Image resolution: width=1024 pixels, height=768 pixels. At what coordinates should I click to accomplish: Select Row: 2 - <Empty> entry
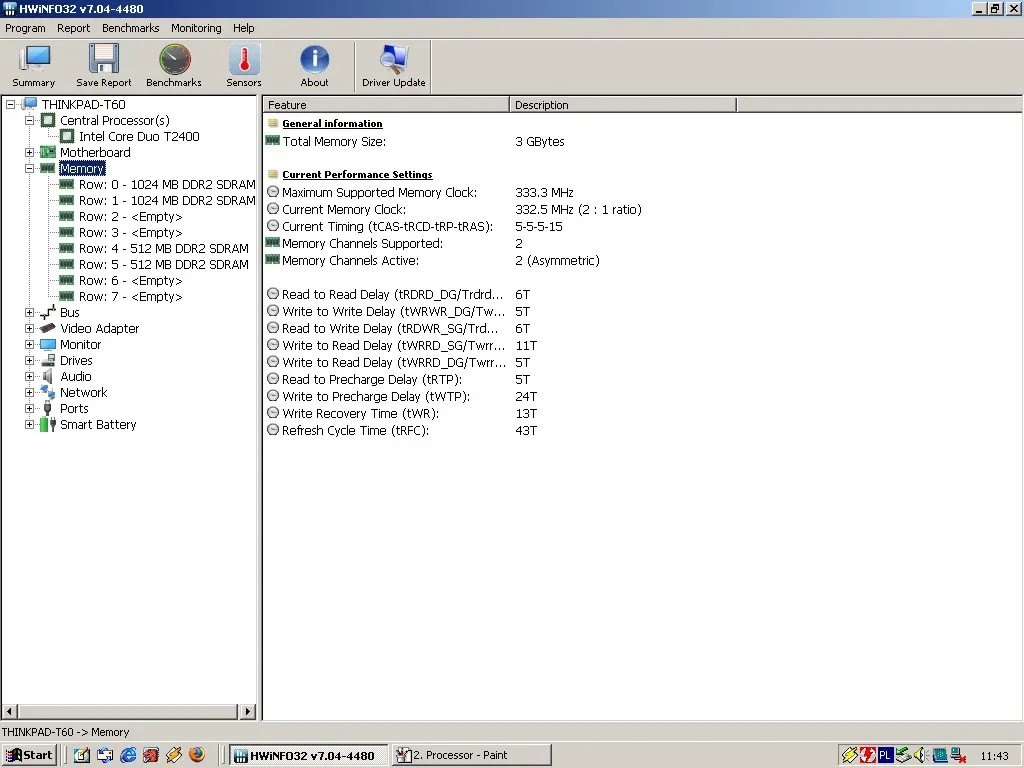[131, 216]
